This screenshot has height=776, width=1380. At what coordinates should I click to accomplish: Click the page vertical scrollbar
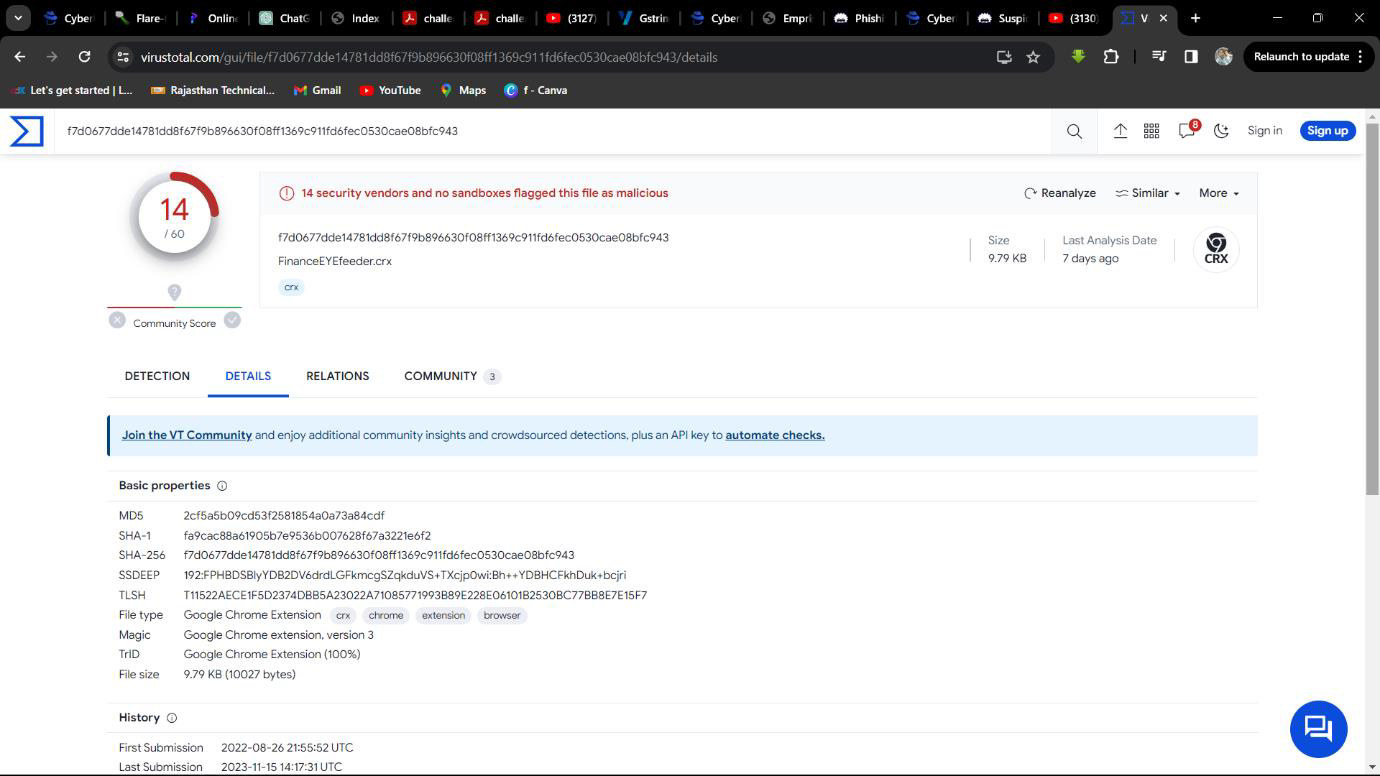[1372, 300]
